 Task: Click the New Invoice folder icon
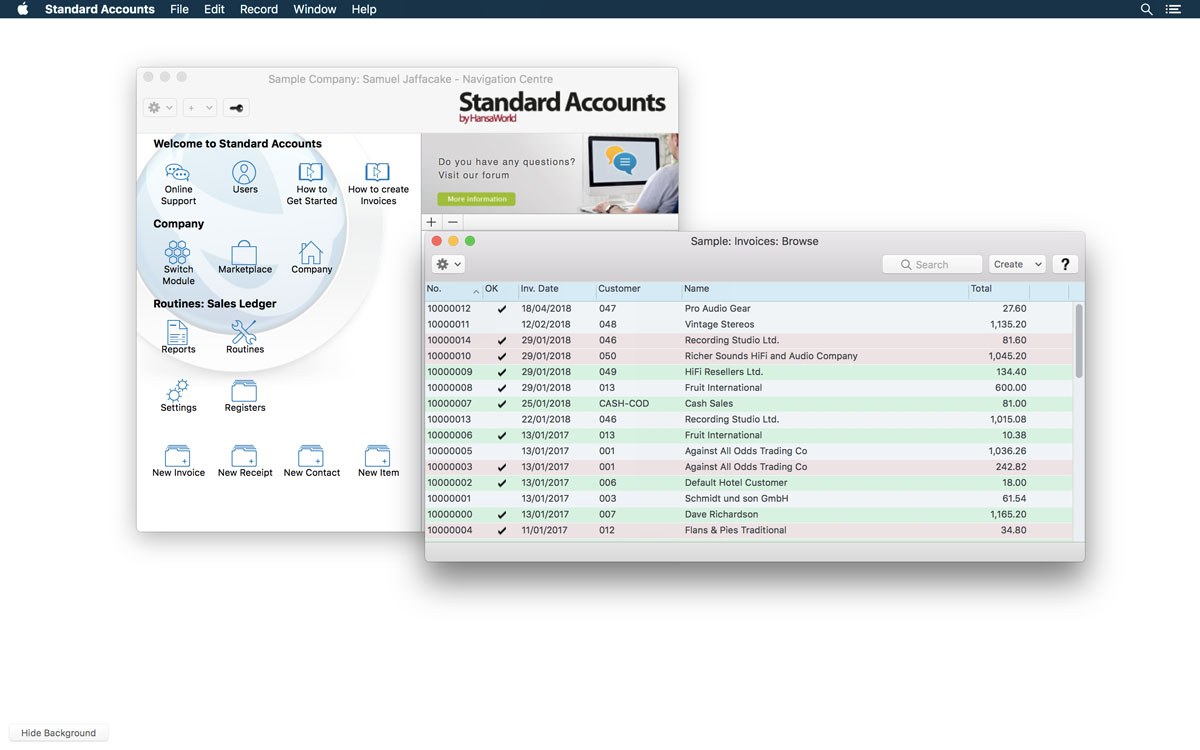(178, 456)
